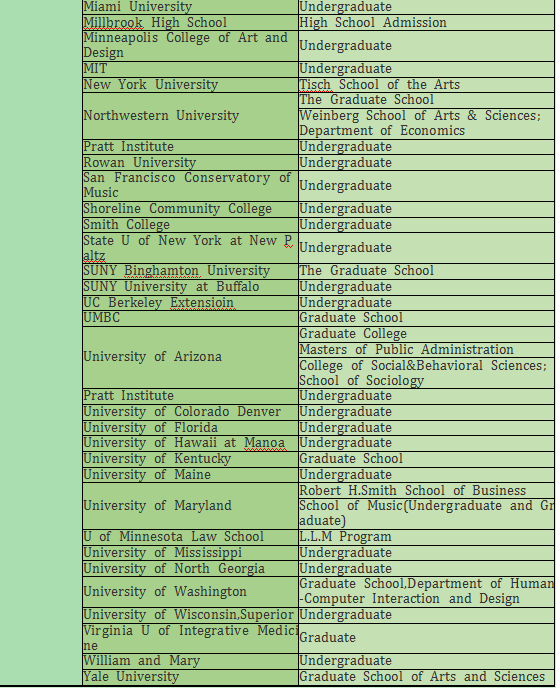
Task: Click Robert H.Smith School of Business cell
Action: [426, 490]
